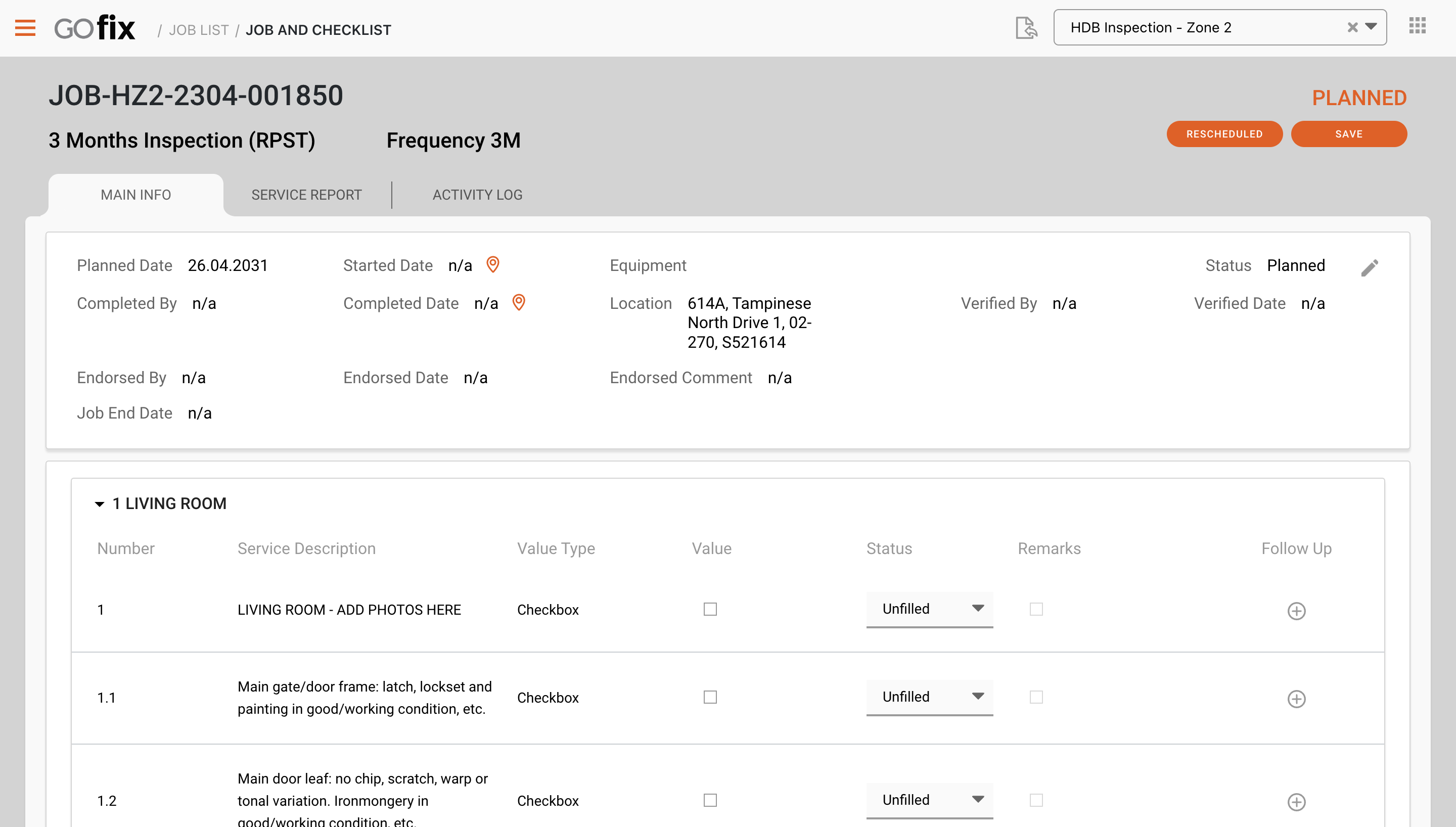Add follow up for item 1.1
Image resolution: width=1456 pixels, height=827 pixels.
coord(1296,699)
